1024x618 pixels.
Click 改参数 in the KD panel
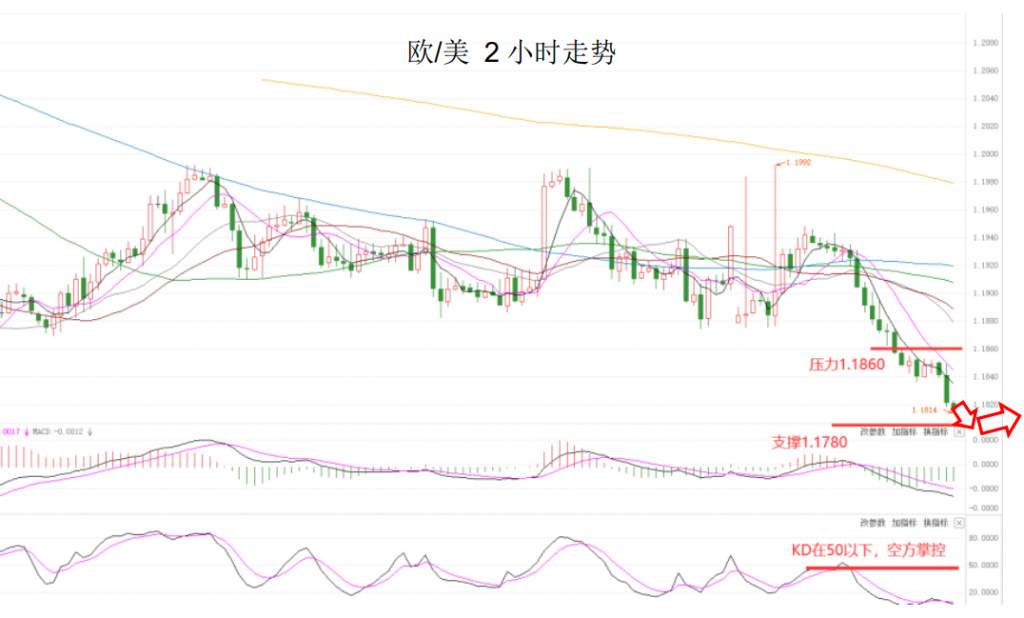871,523
